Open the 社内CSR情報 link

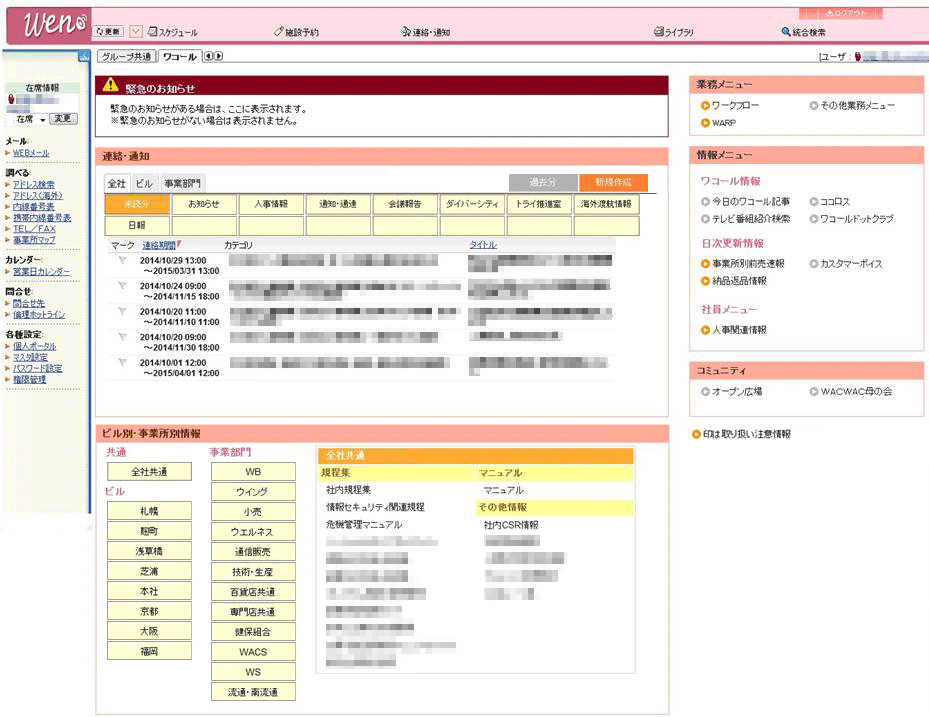511,525
